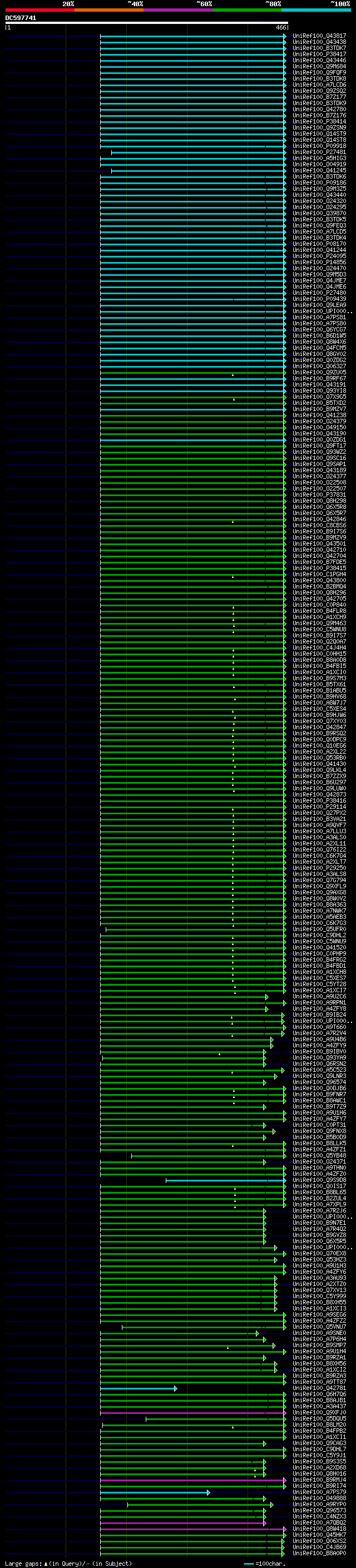356x1568 pixels.
Task: Click the label UniRef100_Q6YCG7
Action: (319, 330)
